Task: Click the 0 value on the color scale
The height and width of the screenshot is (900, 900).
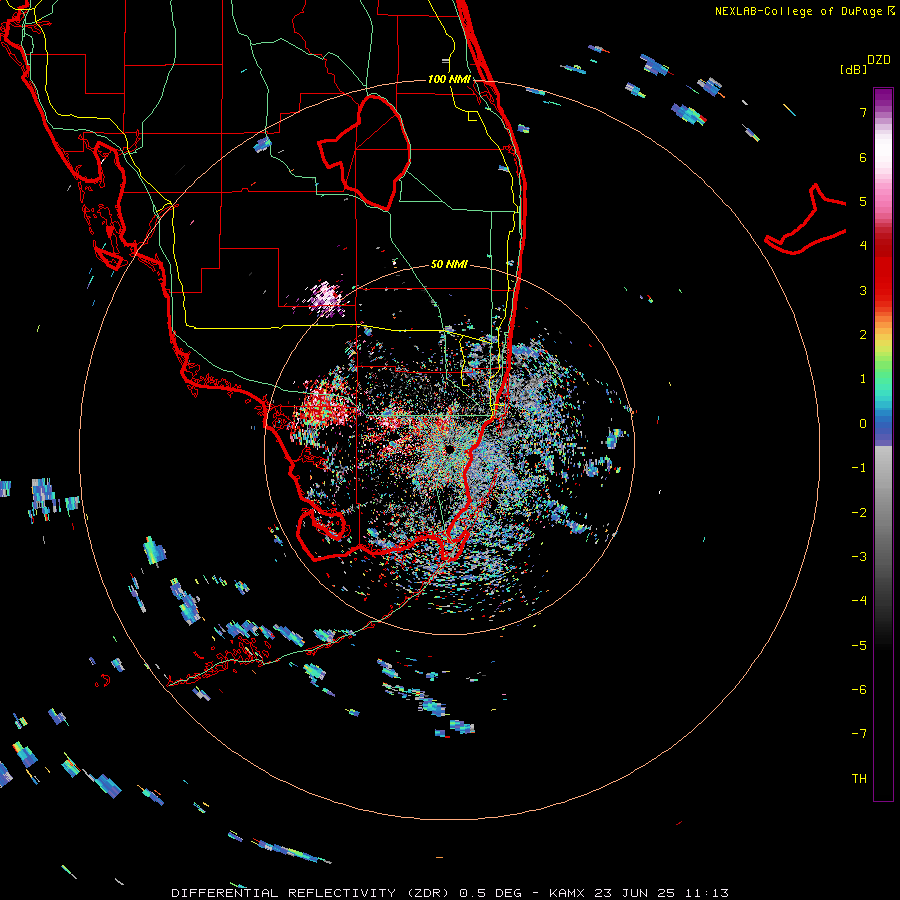Action: tap(863, 424)
